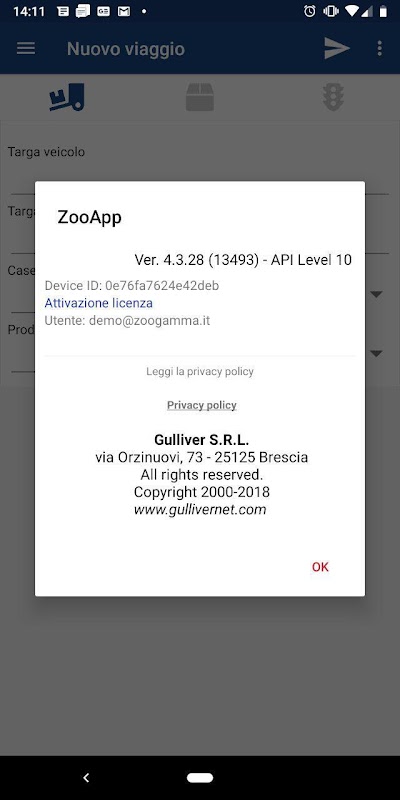Screen dimensions: 400x800
Task: Expand the first dropdown arrow behind the dialog
Action: [377, 294]
